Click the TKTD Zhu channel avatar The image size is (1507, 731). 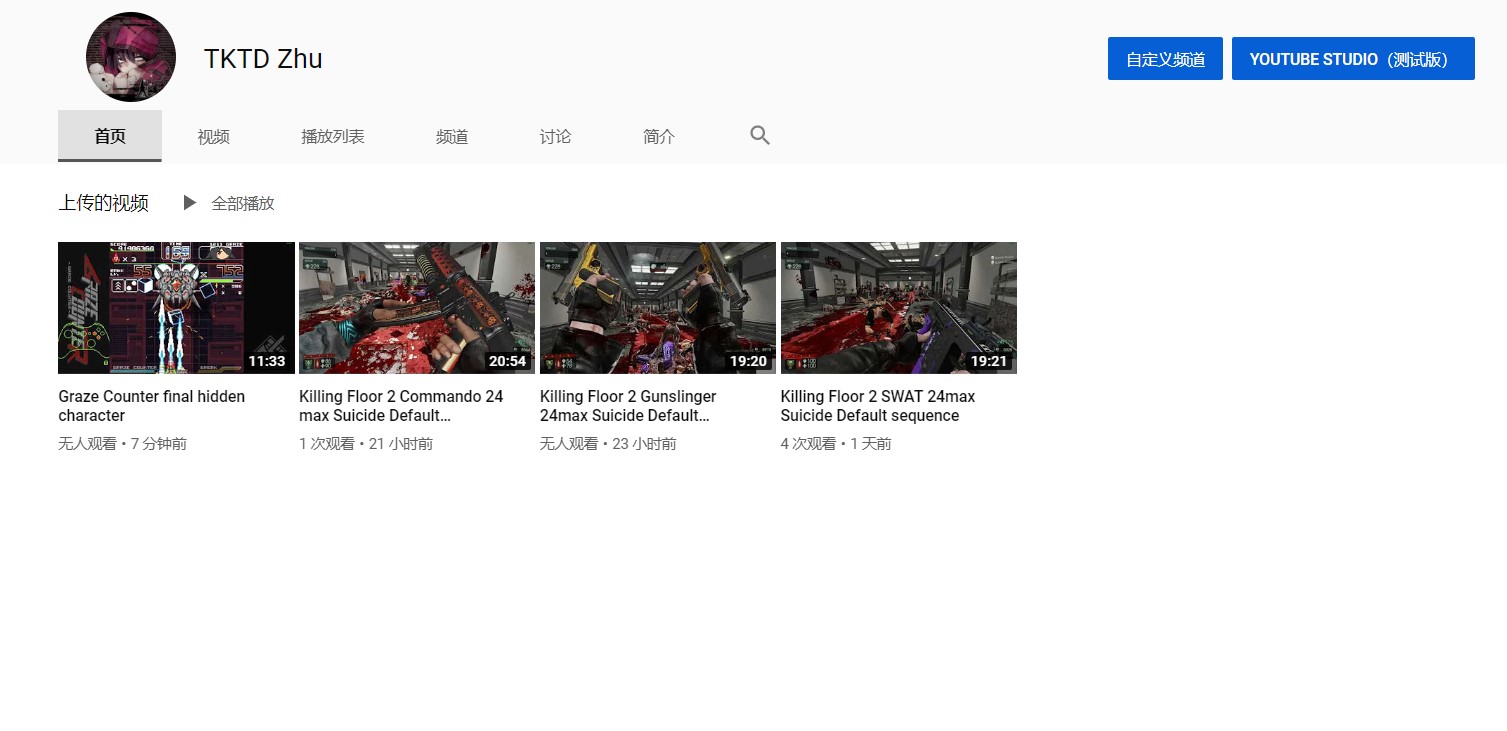tap(131, 57)
